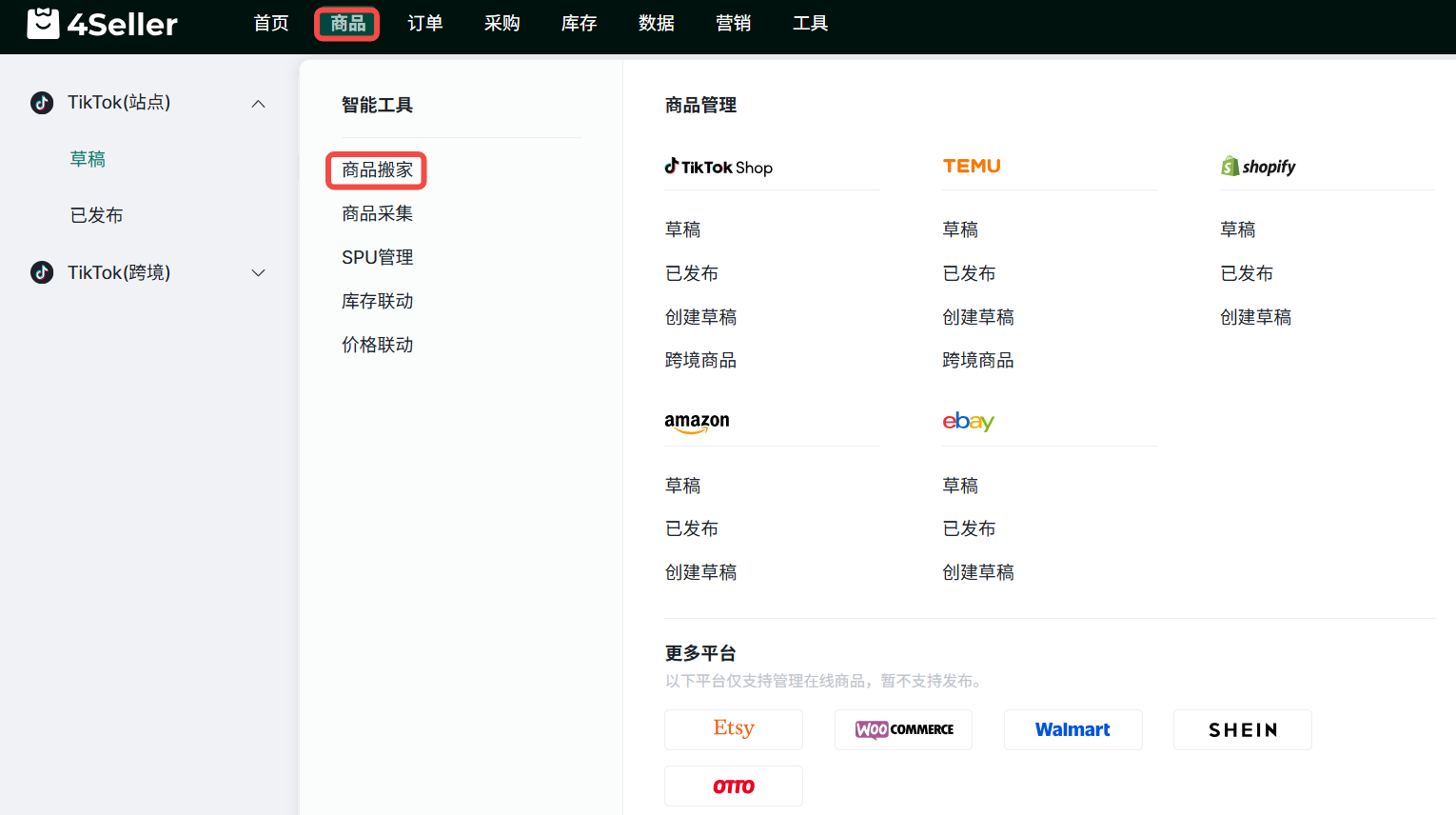Screen dimensions: 1456x815
Task: Open the 库存 menu in top bar
Action: click(579, 24)
